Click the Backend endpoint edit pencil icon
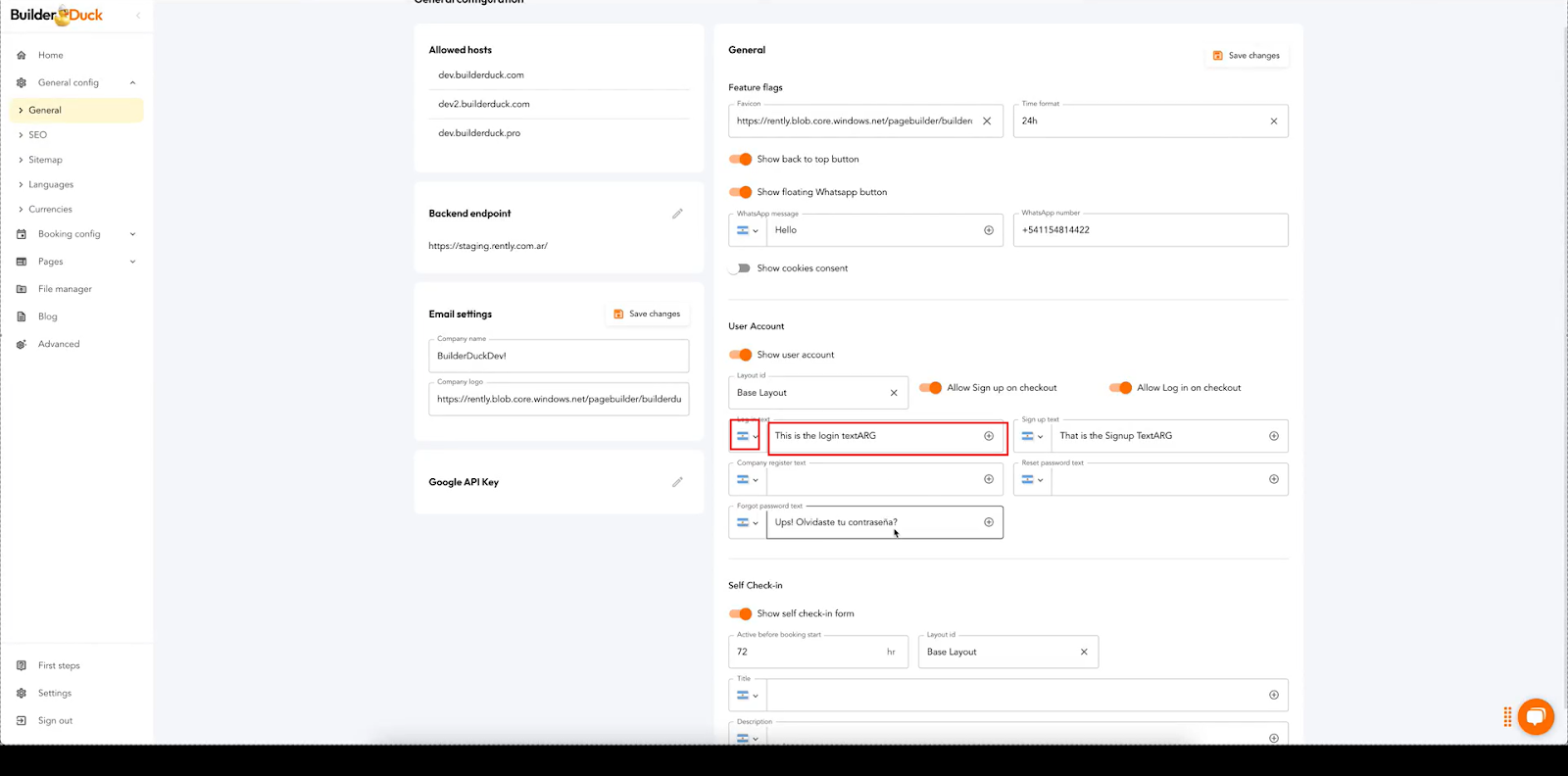This screenshot has height=776, width=1568. pyautogui.click(x=677, y=214)
